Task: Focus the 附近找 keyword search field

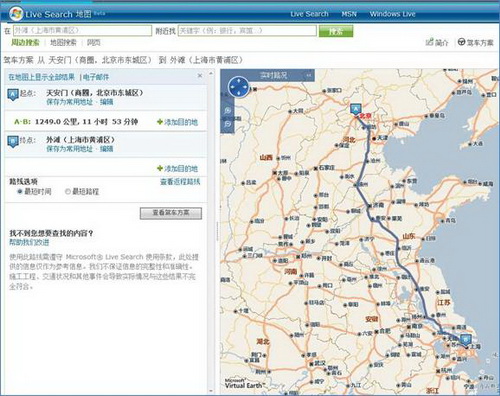Action: coord(247,31)
